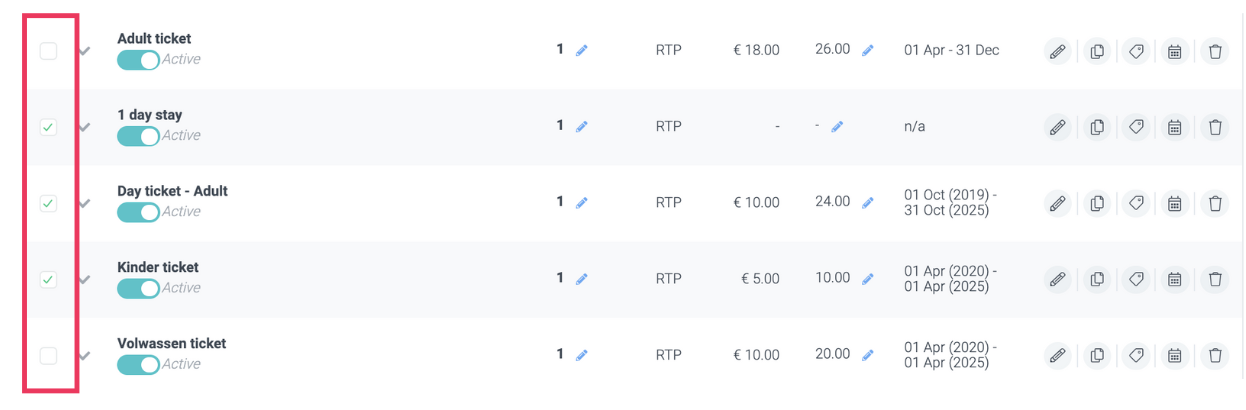Delete the Adult ticket row
The image size is (1246, 410).
click(1215, 51)
